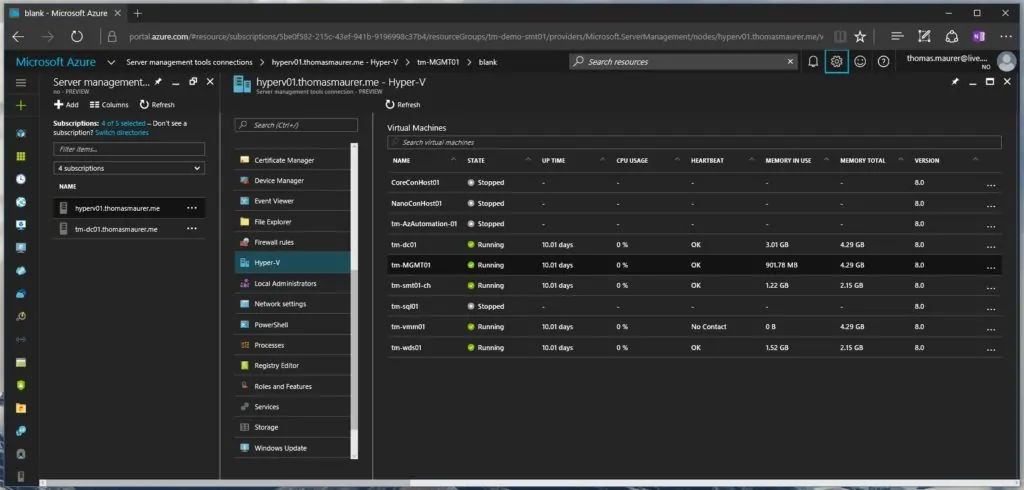Click the tools menu Search (Ctrl+/) box
The image size is (1024, 490).
[x=296, y=125]
